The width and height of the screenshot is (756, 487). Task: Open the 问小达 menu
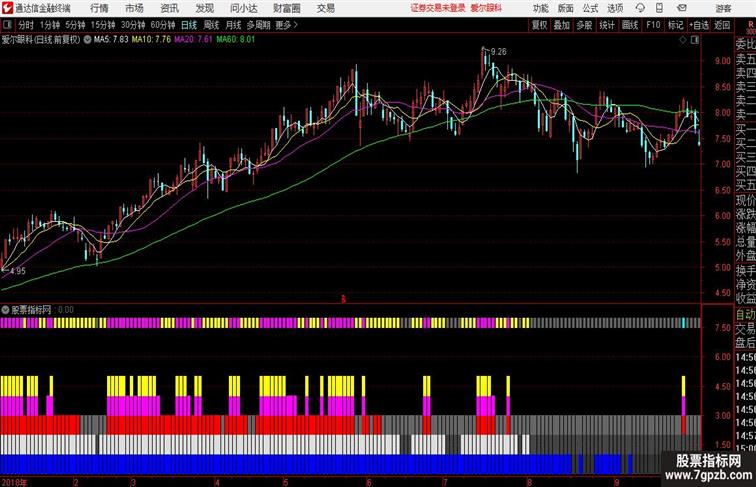pyautogui.click(x=243, y=8)
